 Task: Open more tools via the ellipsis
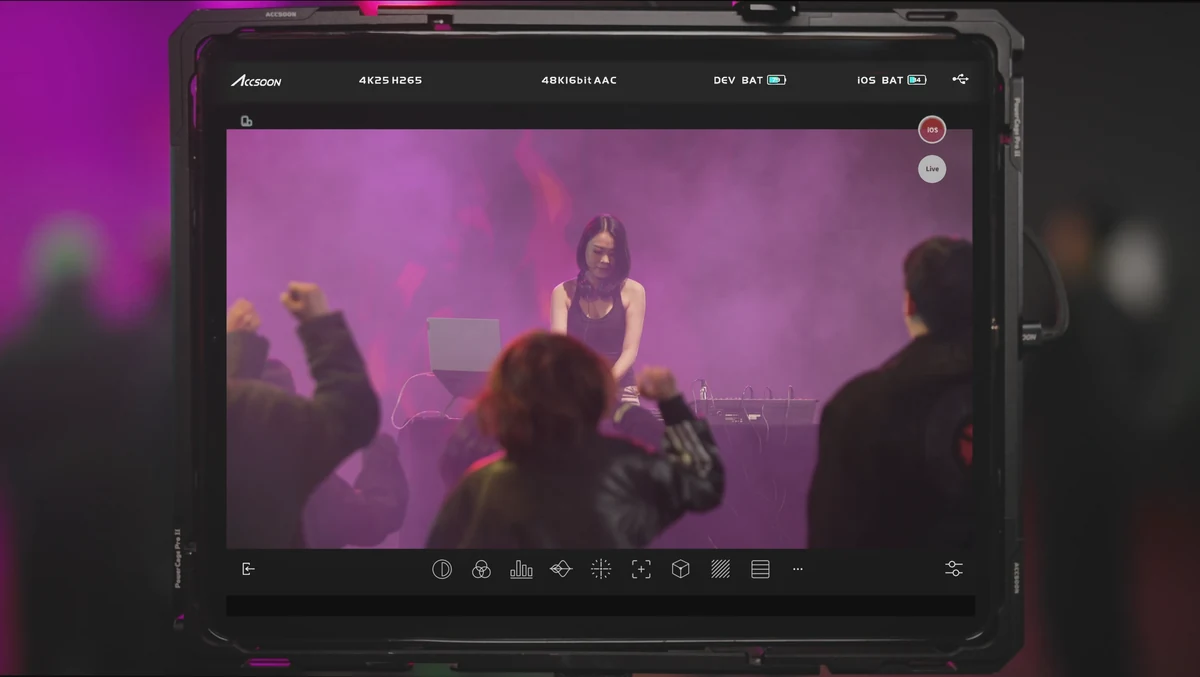[x=798, y=569]
